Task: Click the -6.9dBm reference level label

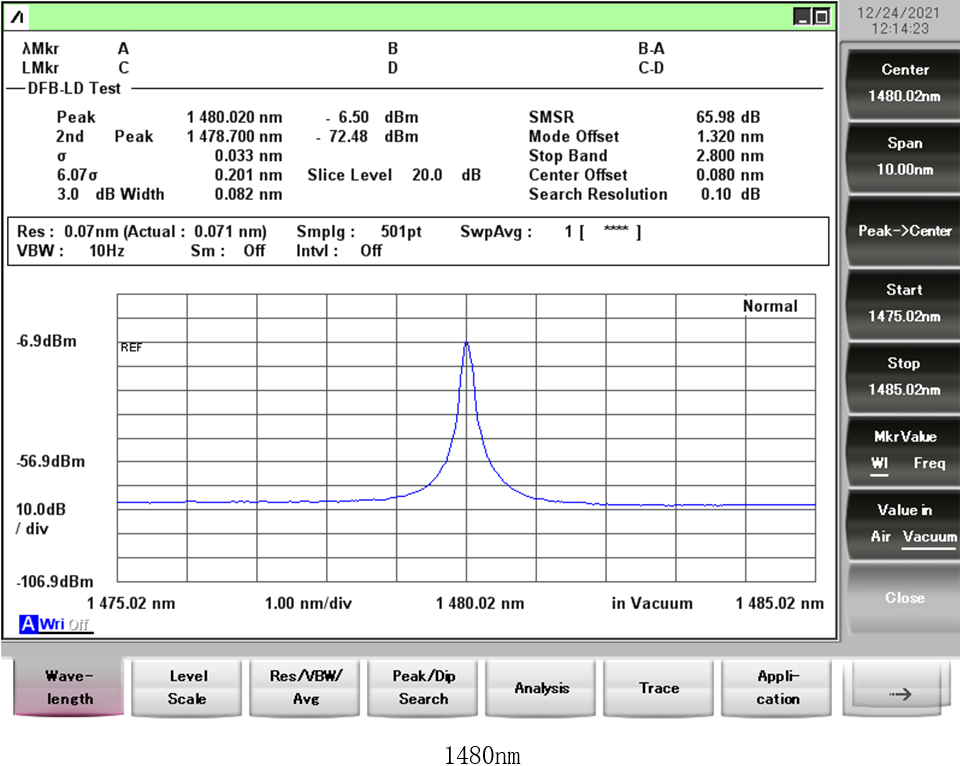Action: tap(47, 341)
